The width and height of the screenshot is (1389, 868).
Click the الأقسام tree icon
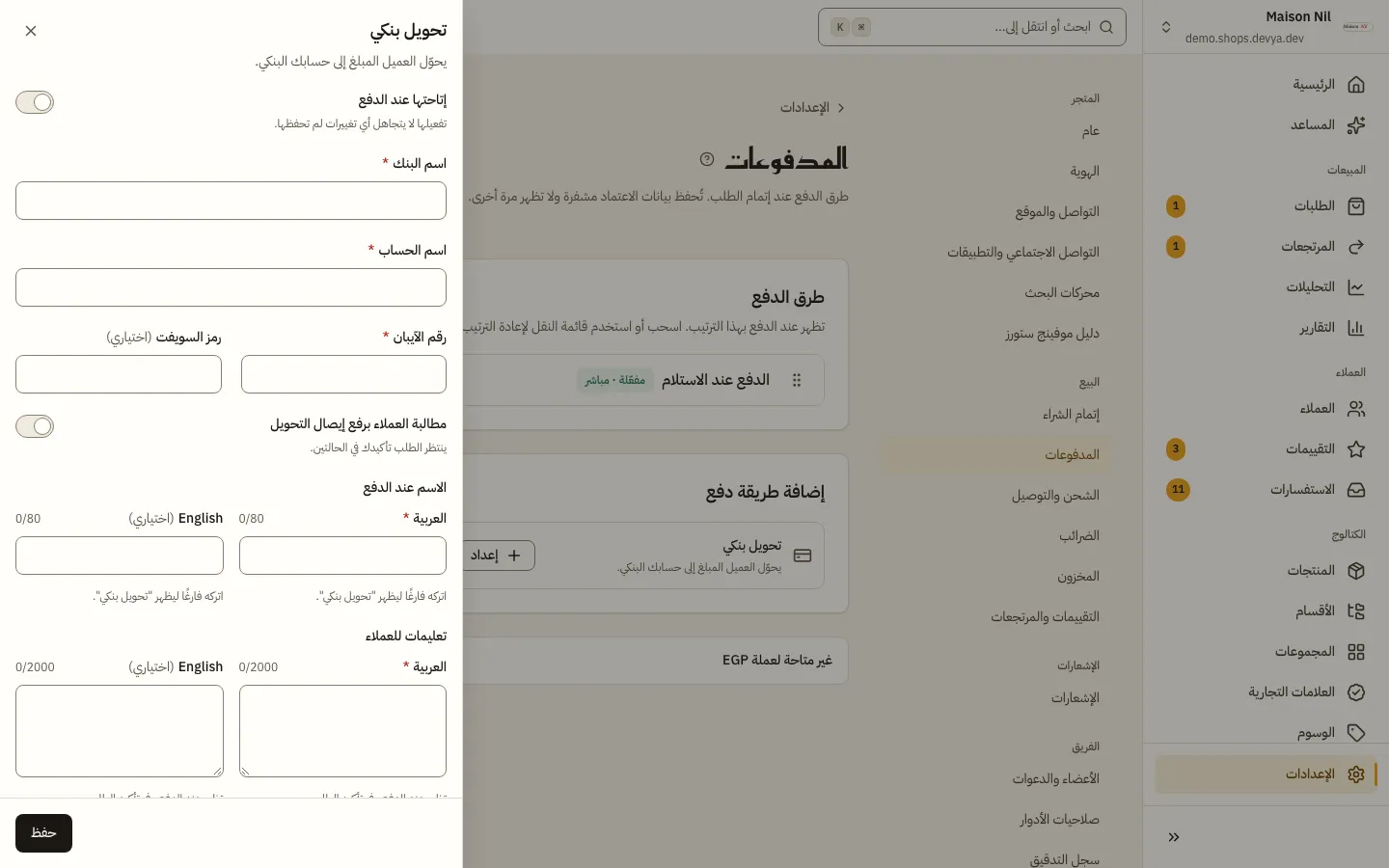(1356, 611)
